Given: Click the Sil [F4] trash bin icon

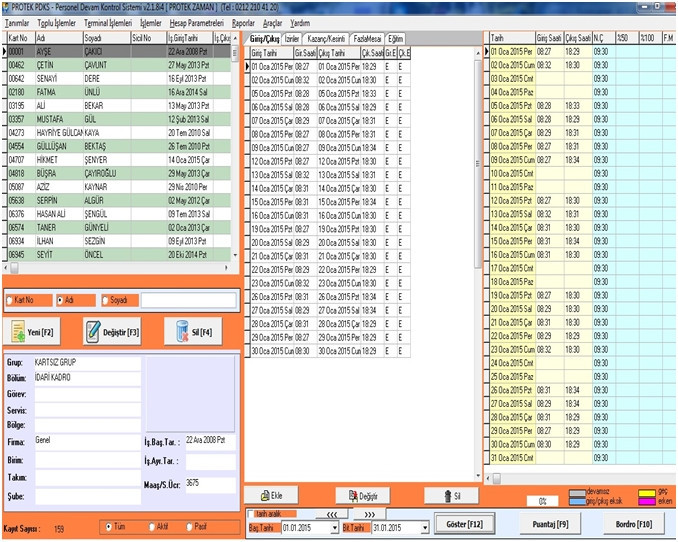Looking at the screenshot, I should pyautogui.click(x=182, y=331).
